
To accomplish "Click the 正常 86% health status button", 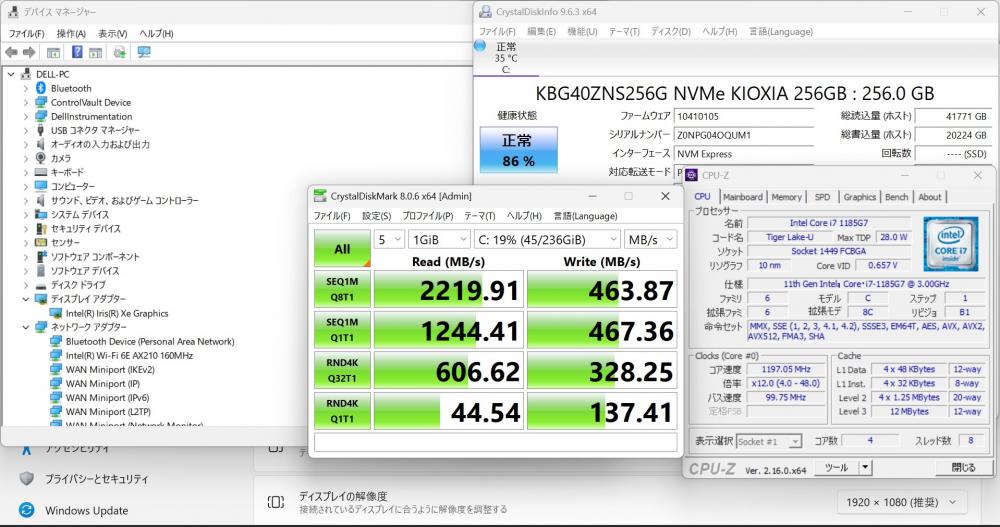I will click(518, 150).
